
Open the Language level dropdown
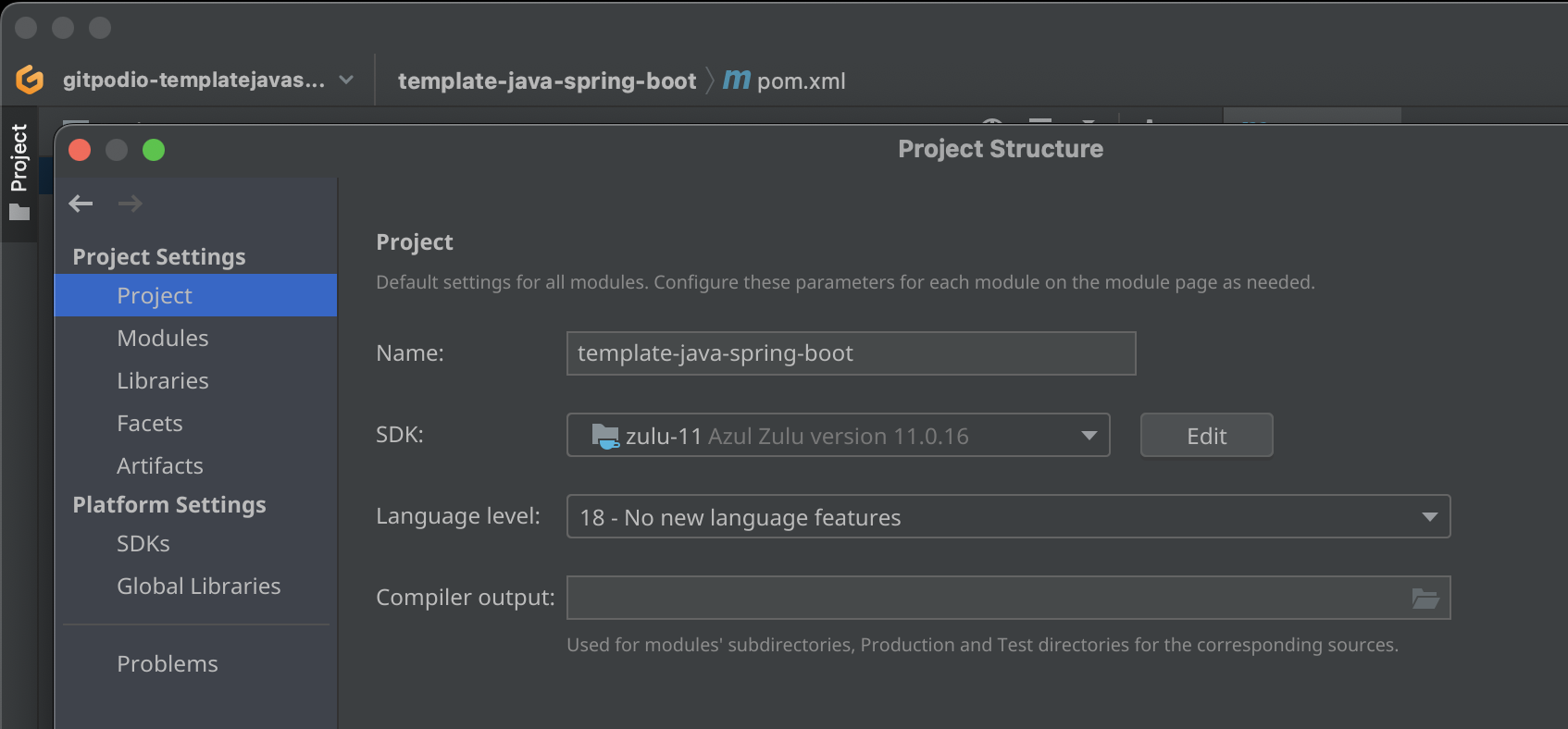coord(1430,516)
